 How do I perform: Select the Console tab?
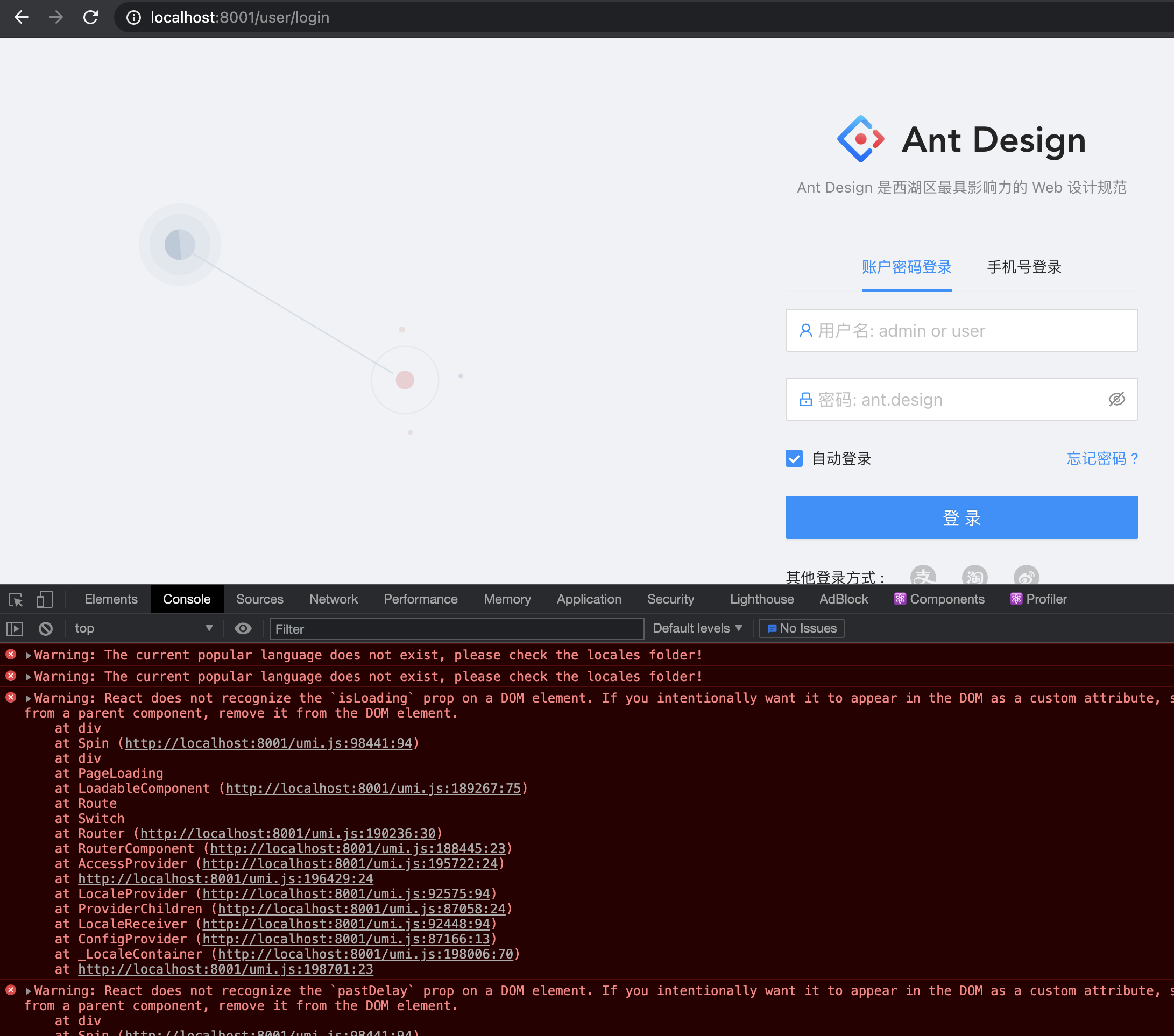(x=187, y=600)
